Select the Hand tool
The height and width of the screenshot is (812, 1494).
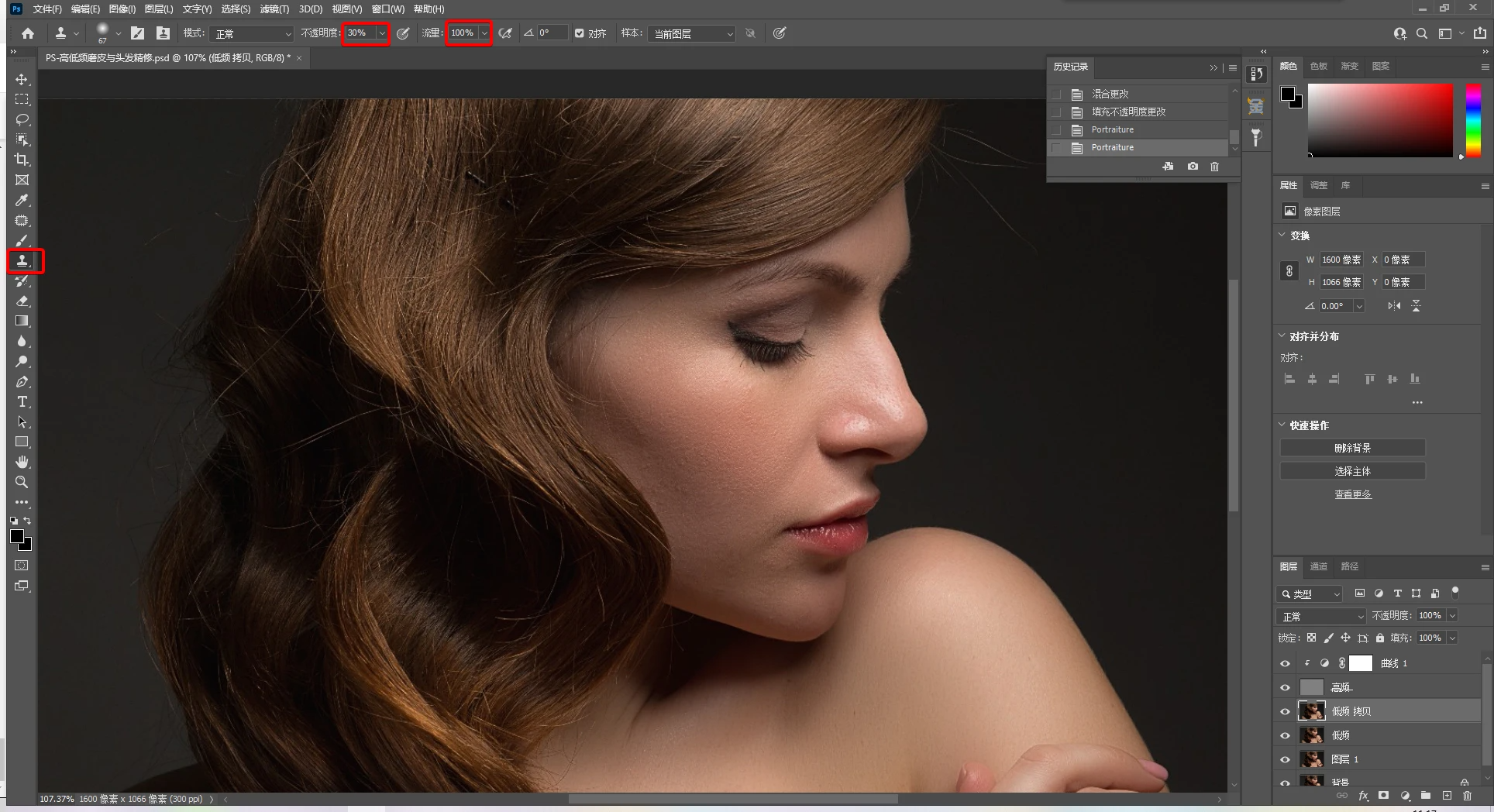(x=22, y=462)
